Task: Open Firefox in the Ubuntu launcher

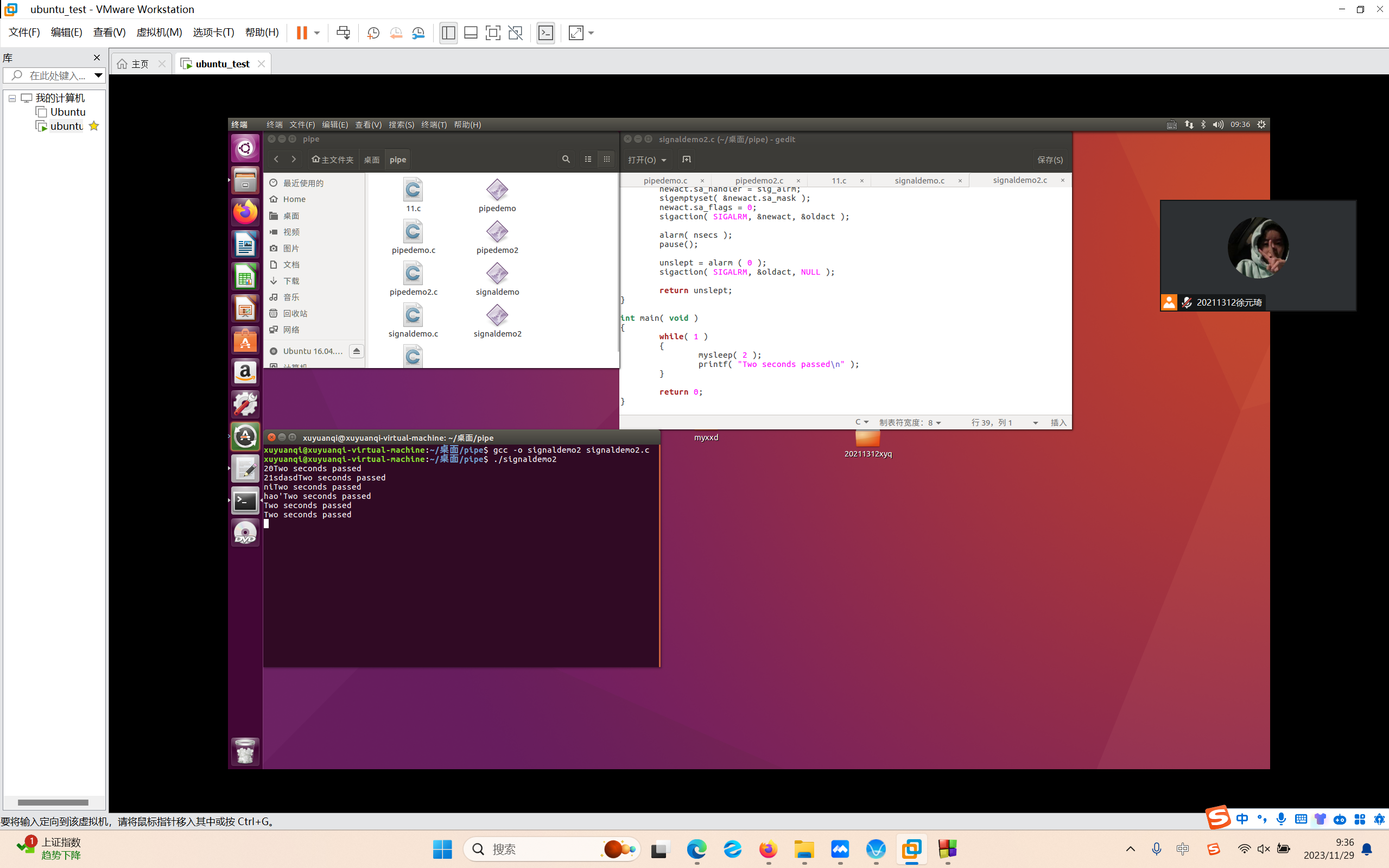Action: point(245,212)
